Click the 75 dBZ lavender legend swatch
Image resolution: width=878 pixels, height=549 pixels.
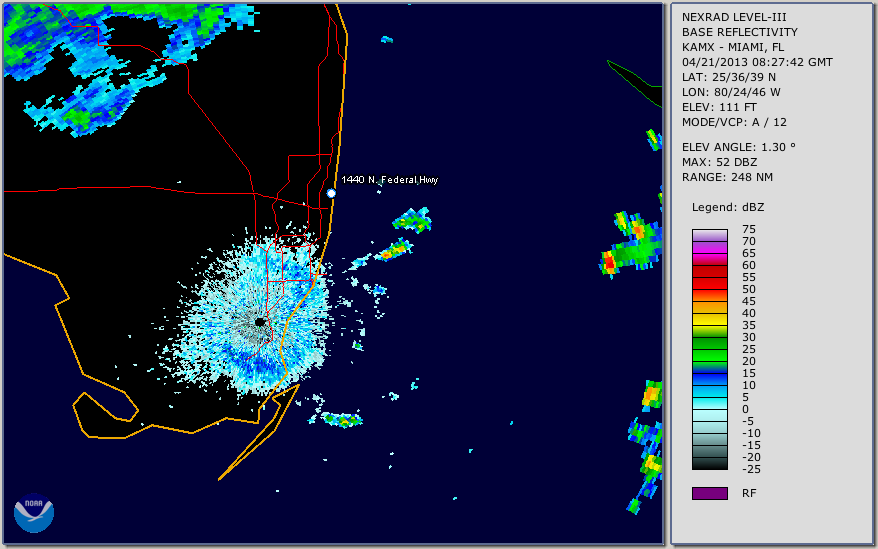pyautogui.click(x=710, y=235)
